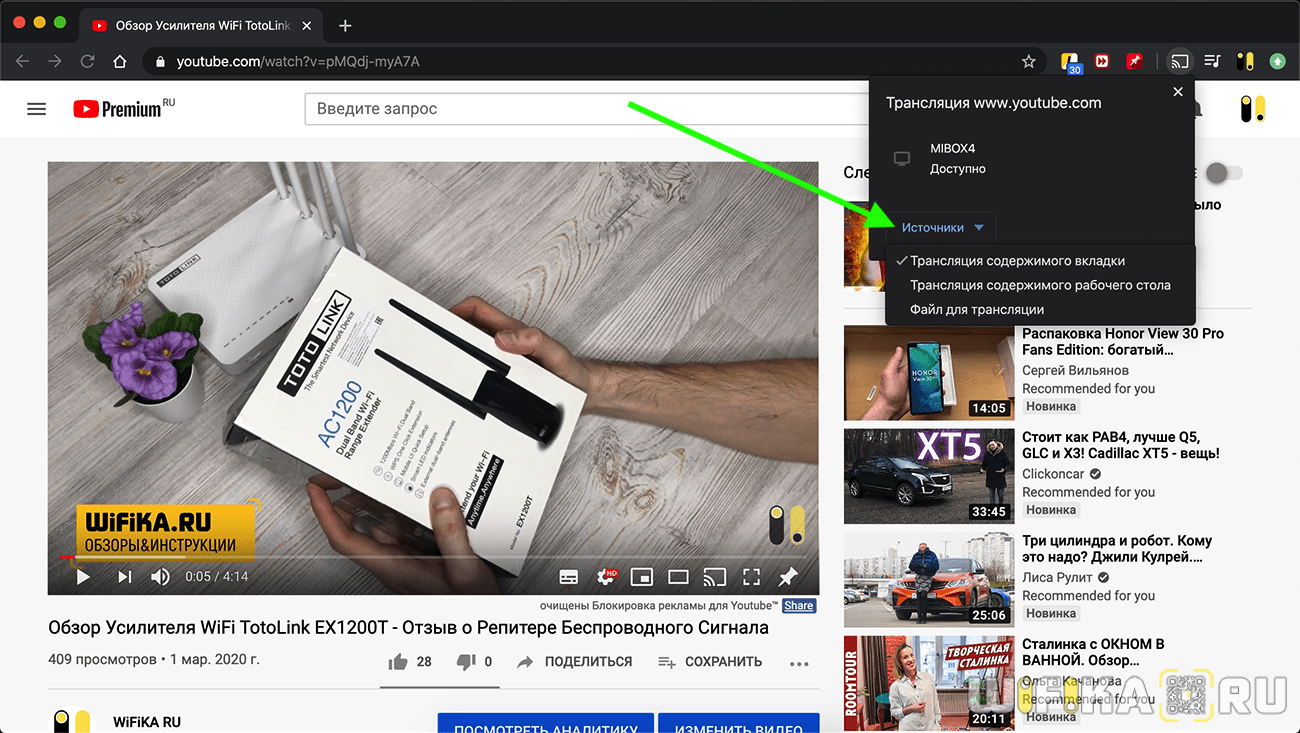This screenshot has height=733, width=1300.
Task: Mute the video with the volume icon
Action: coord(160,576)
